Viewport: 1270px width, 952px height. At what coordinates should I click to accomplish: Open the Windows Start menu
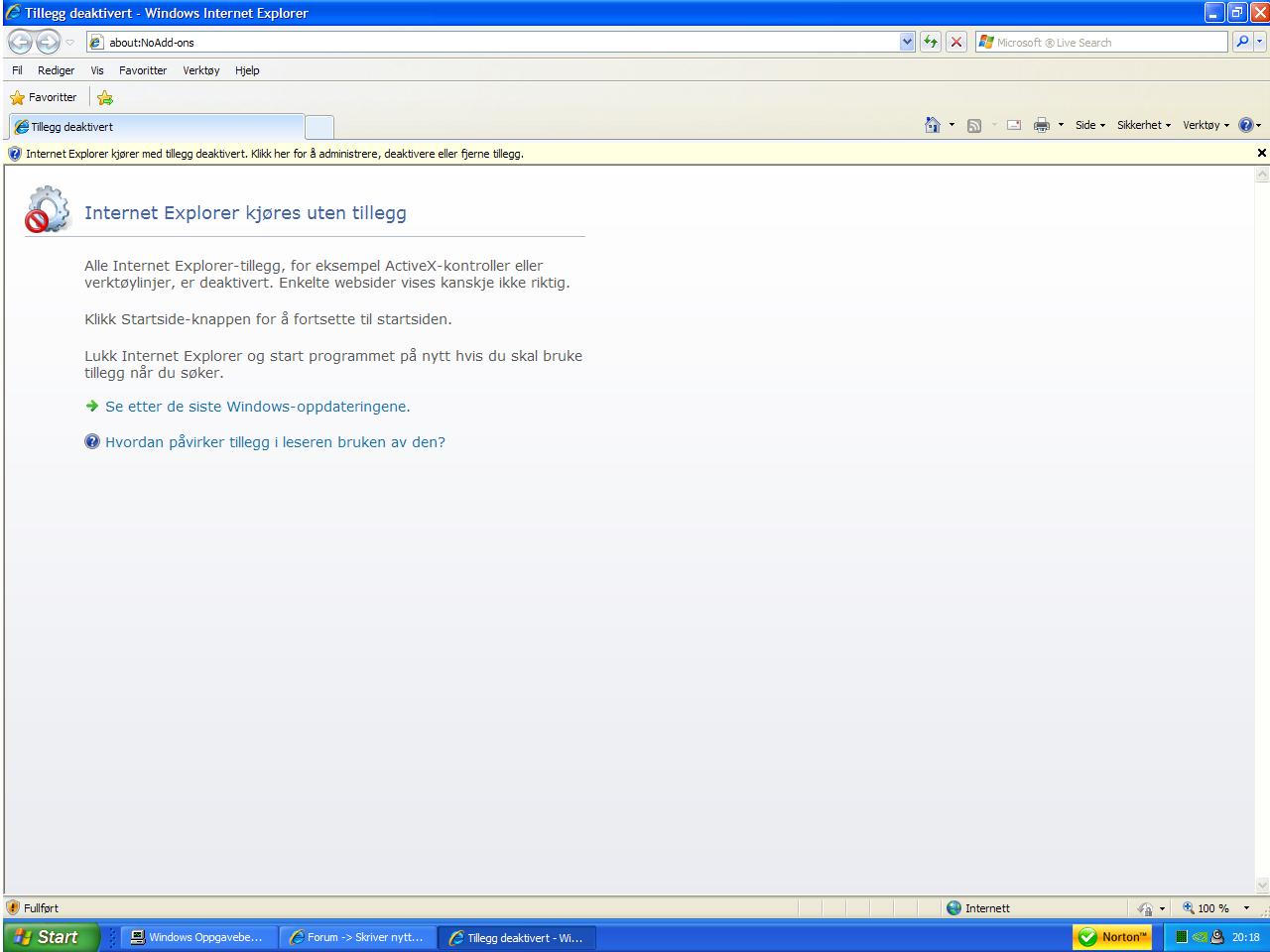pos(50,937)
